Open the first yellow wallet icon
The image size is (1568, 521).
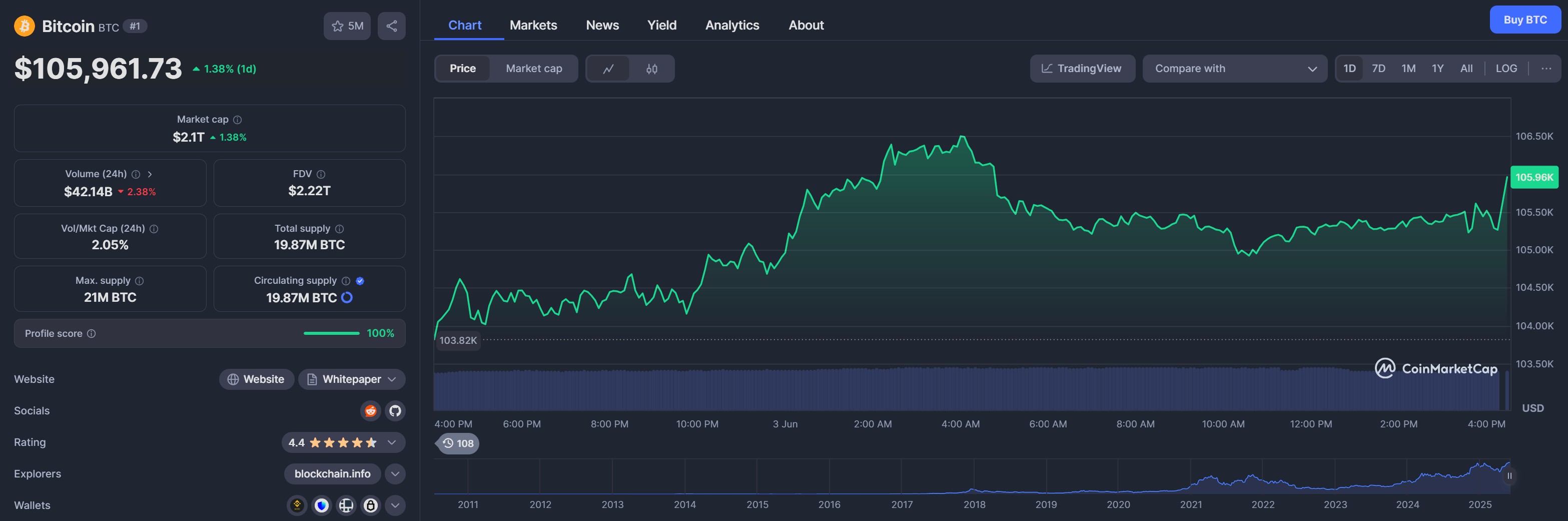297,505
